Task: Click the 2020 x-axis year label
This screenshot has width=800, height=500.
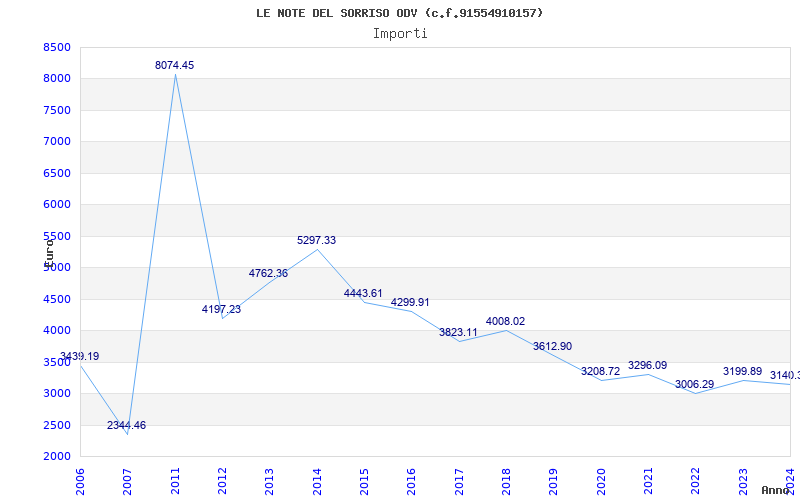Action: tap(601, 482)
